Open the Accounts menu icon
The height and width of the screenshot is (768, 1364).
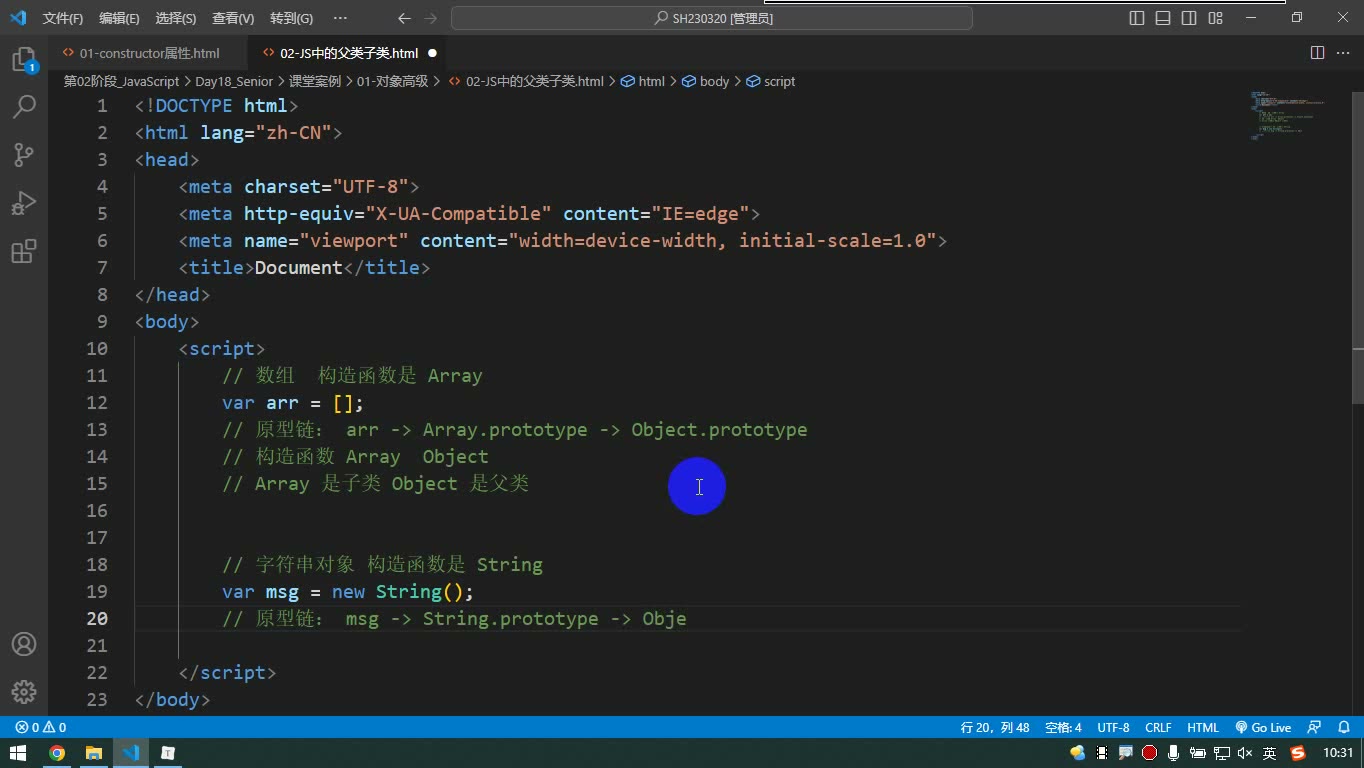24,644
